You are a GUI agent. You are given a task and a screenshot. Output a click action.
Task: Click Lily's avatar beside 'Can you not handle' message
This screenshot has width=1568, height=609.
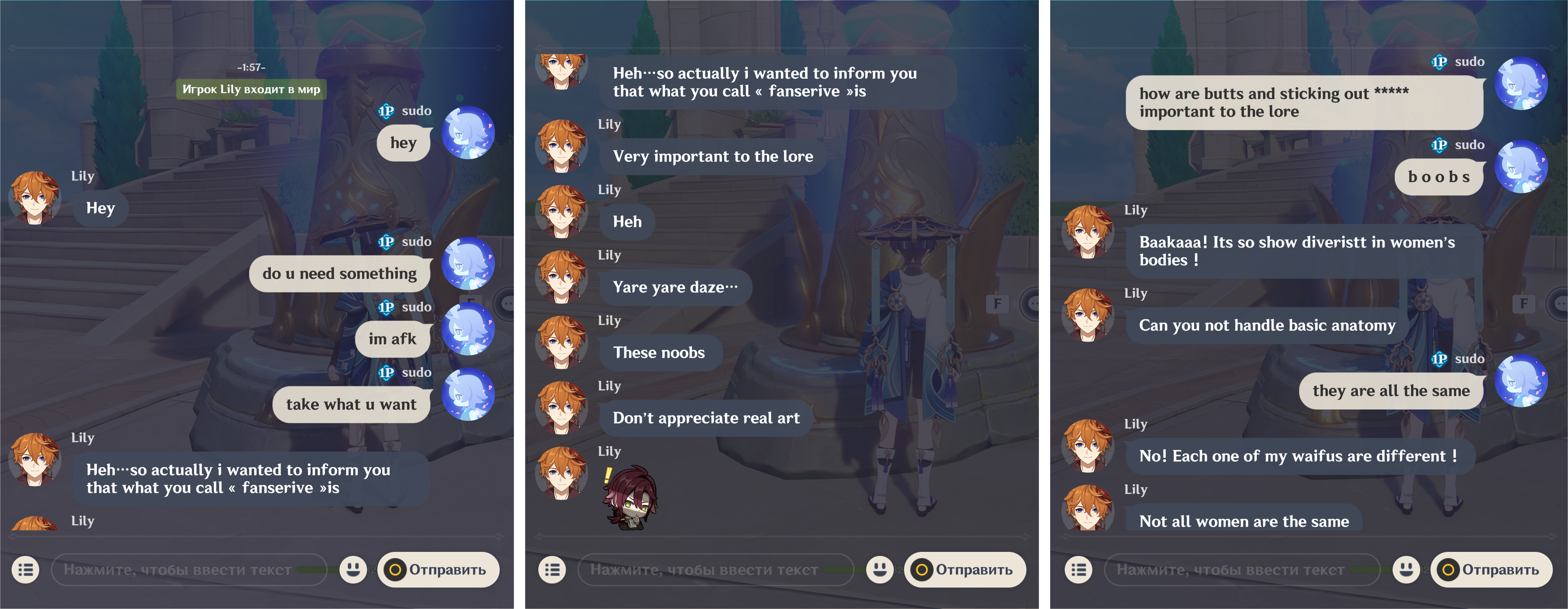coord(1088,315)
